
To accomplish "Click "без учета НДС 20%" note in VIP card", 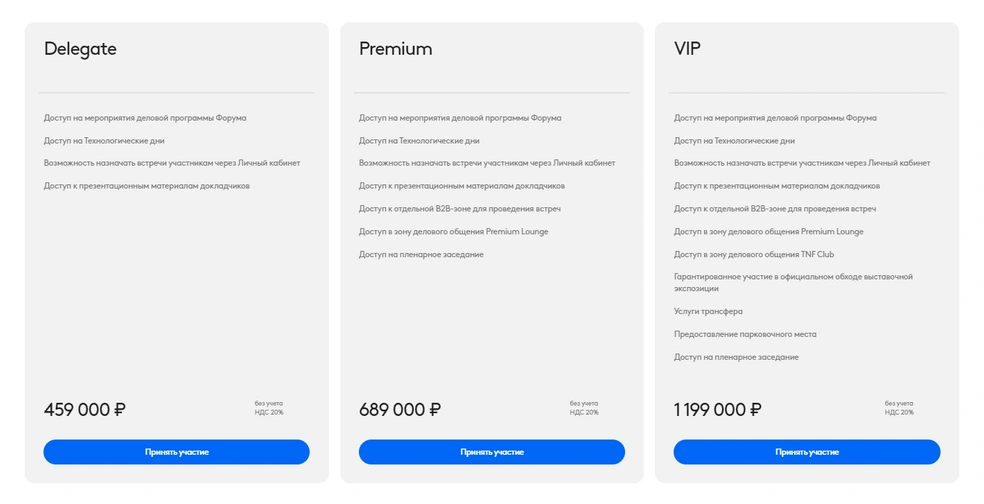I will point(899,408).
